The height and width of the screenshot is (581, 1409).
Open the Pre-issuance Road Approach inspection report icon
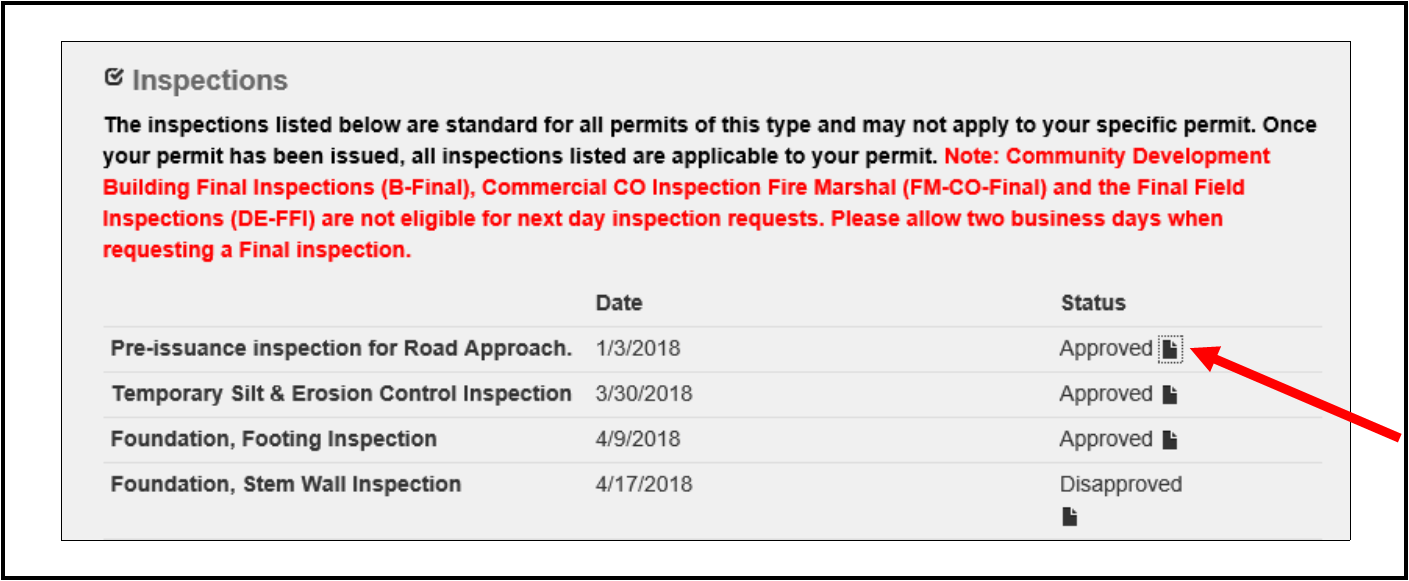tap(1170, 347)
